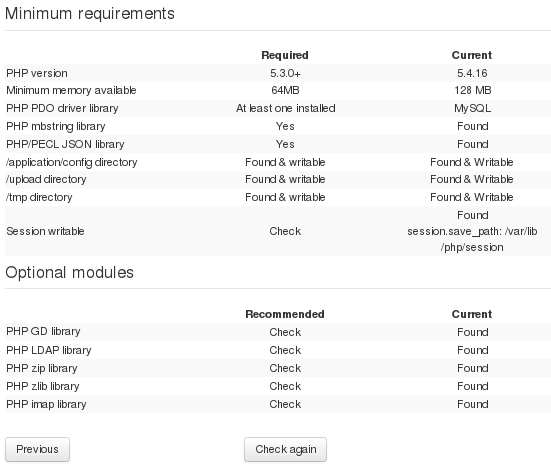Select the PHP version row label

(37, 73)
